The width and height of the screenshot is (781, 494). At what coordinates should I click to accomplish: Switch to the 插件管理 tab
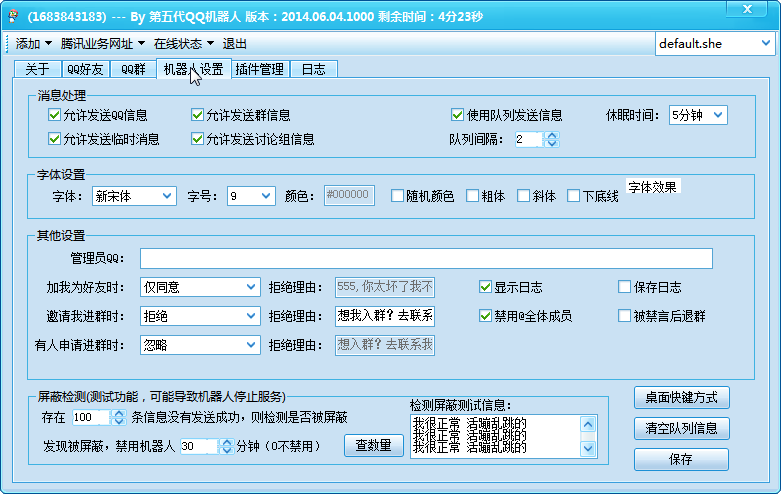click(260, 69)
